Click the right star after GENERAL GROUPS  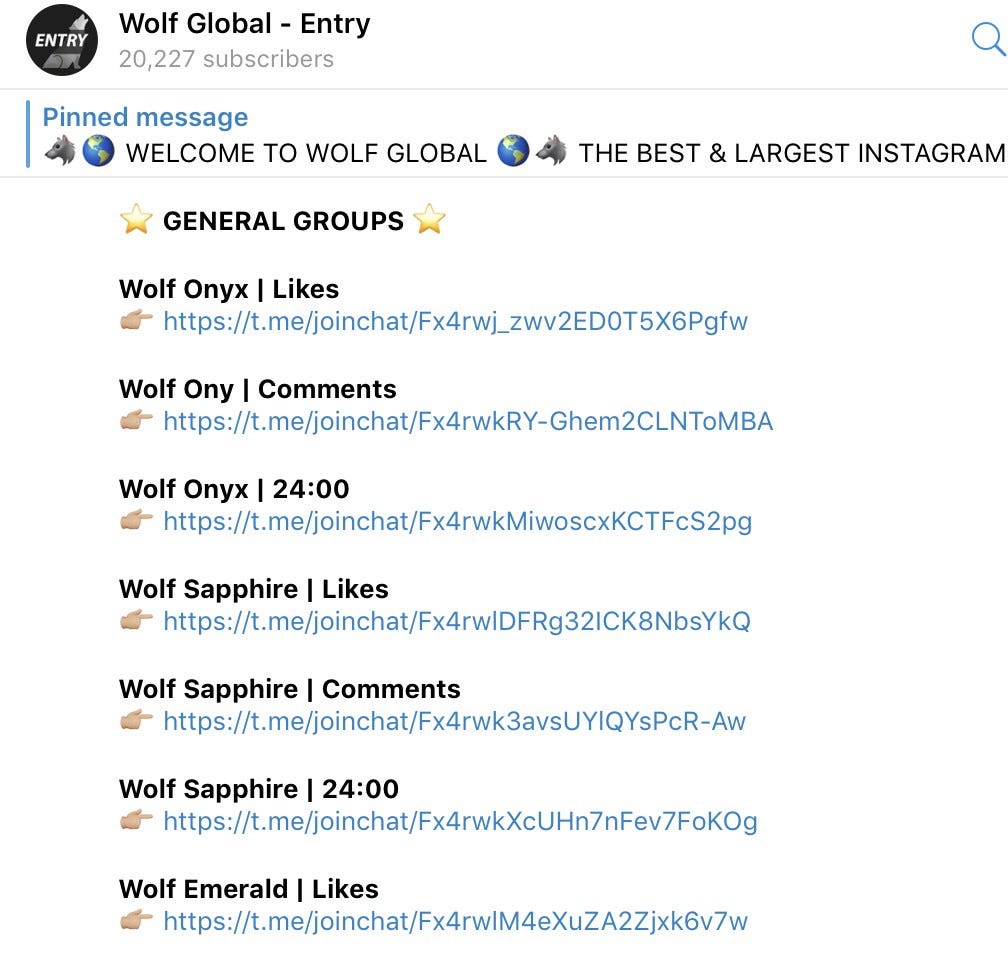click(x=429, y=219)
